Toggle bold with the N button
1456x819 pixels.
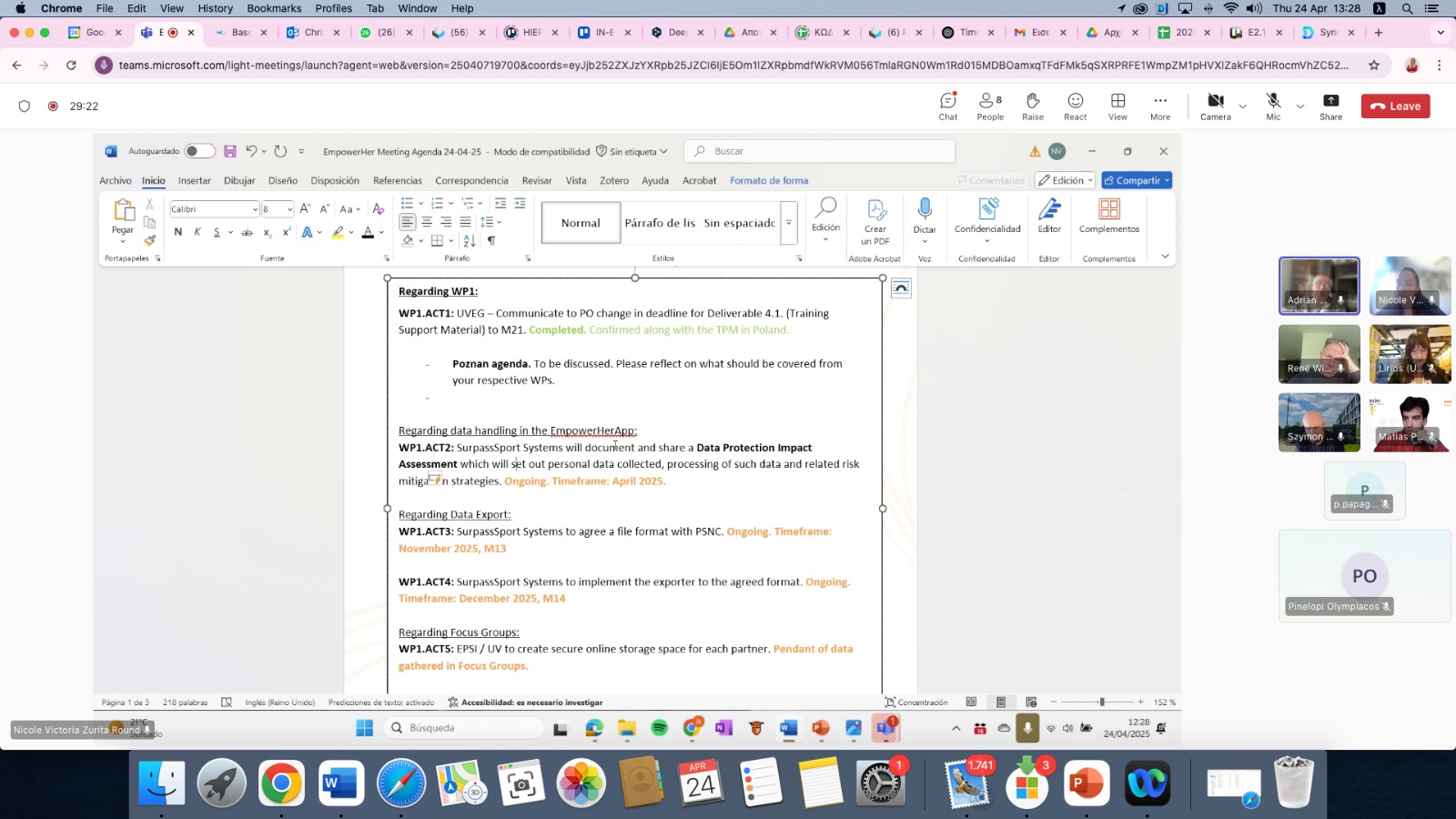178,232
